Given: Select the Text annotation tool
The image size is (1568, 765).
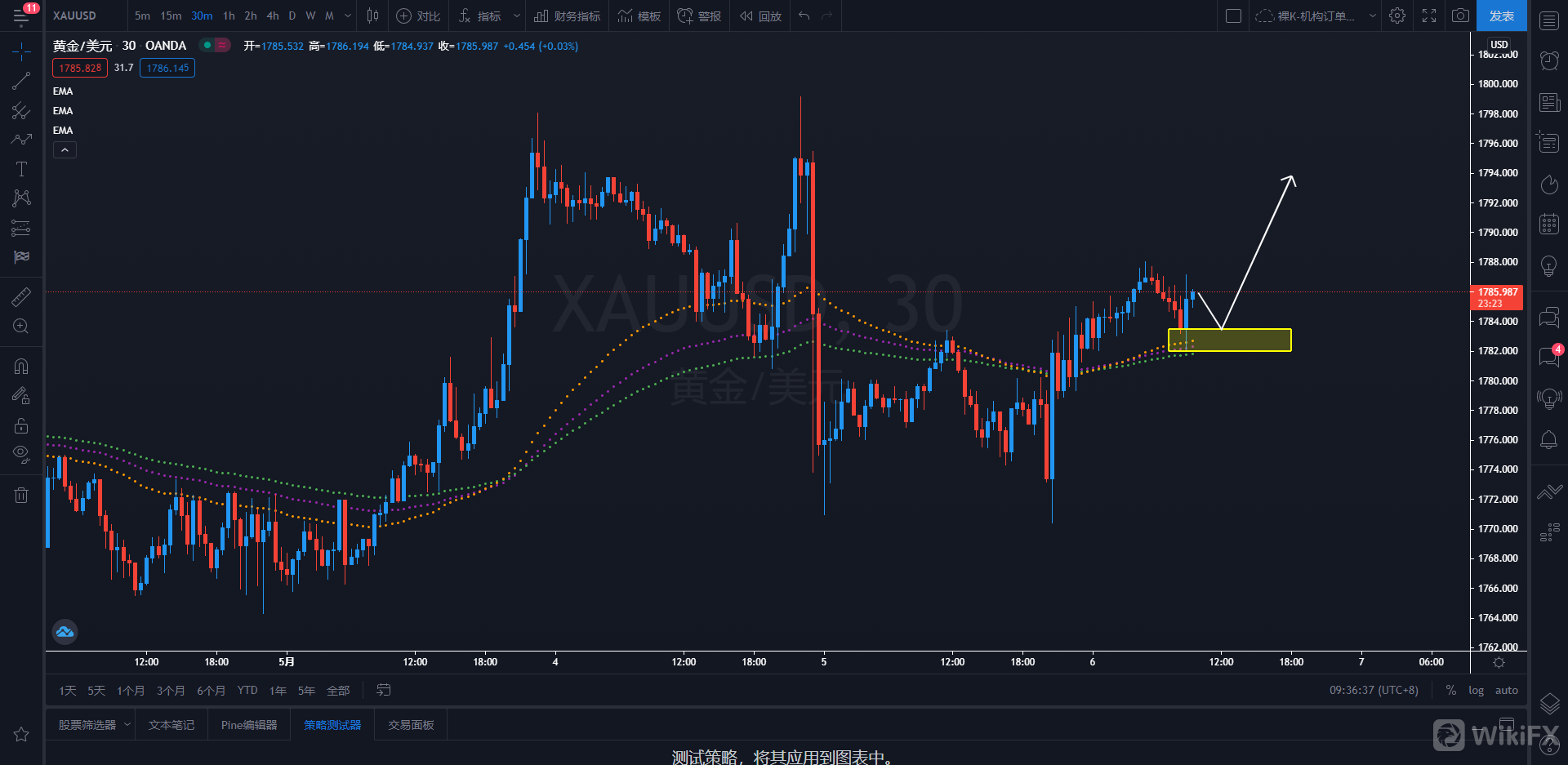Looking at the screenshot, I should tap(21, 169).
